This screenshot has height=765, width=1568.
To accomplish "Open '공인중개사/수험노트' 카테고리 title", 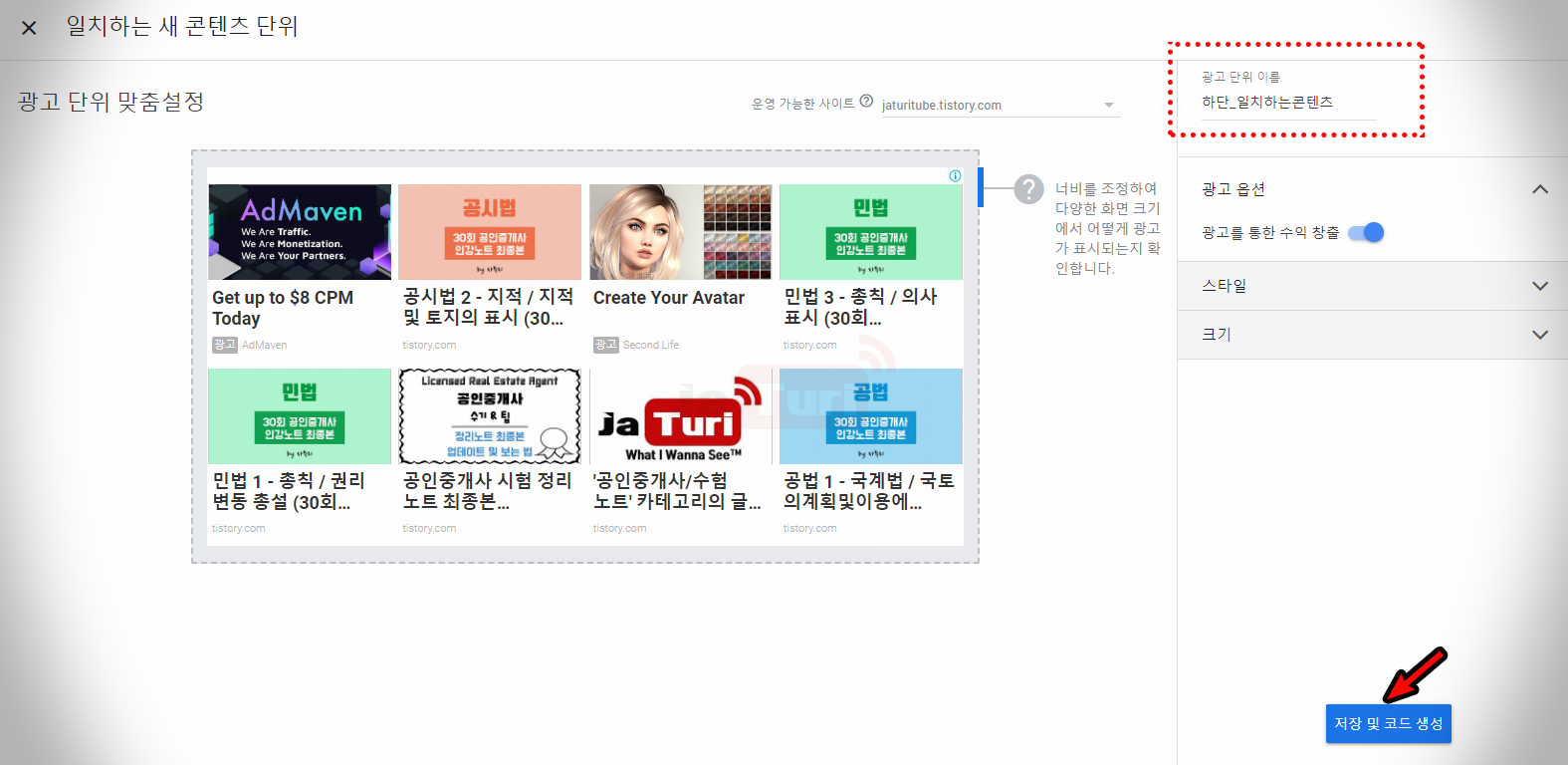I will (x=677, y=491).
